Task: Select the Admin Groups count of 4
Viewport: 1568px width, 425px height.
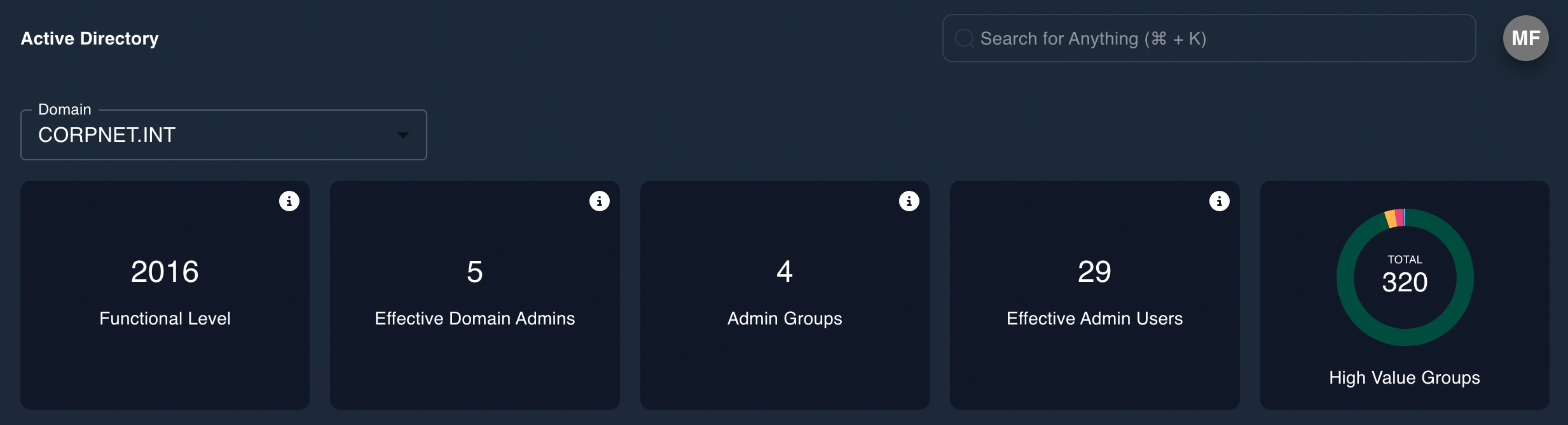Action: pyautogui.click(x=784, y=272)
